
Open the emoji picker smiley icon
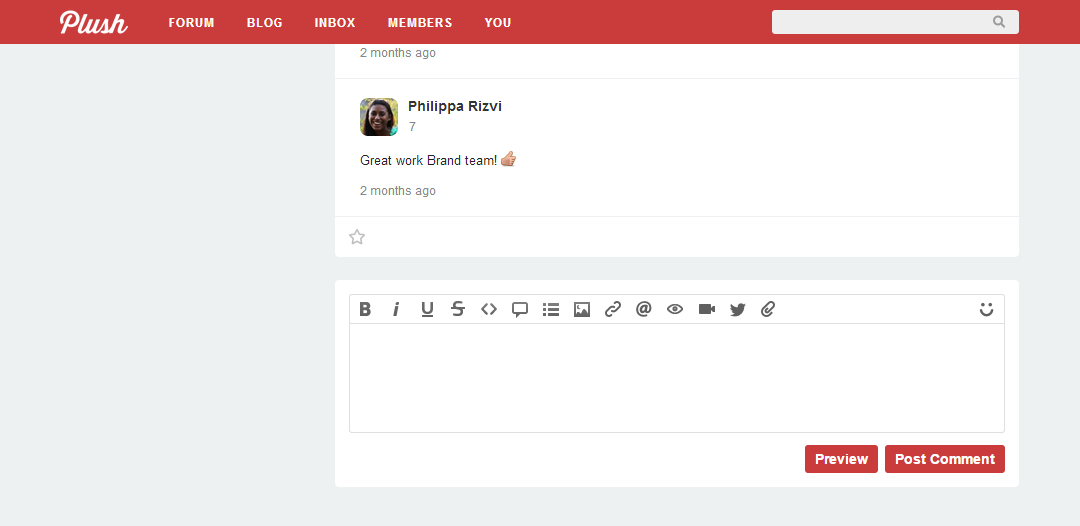tap(986, 309)
